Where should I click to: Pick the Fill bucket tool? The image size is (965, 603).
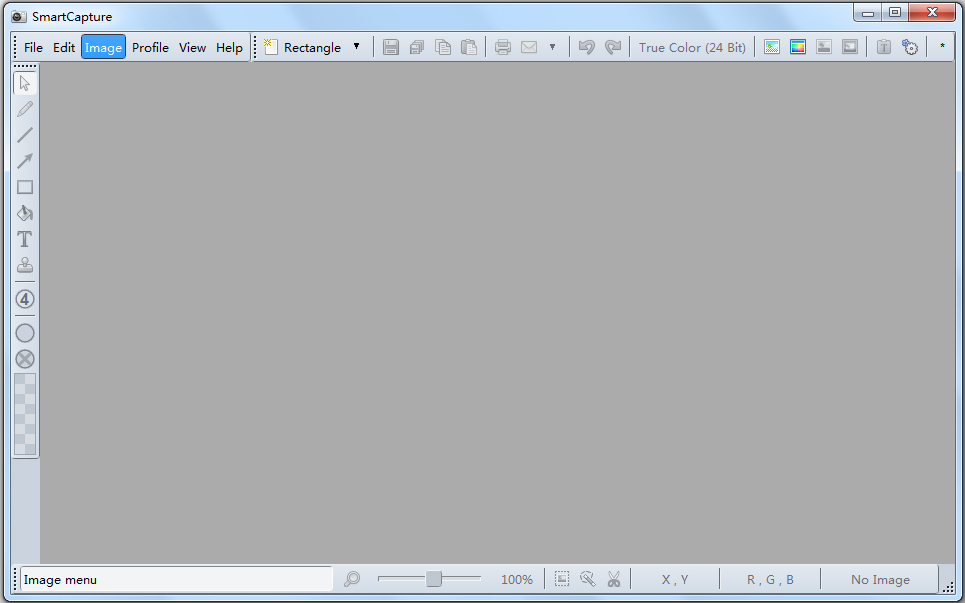(25, 213)
